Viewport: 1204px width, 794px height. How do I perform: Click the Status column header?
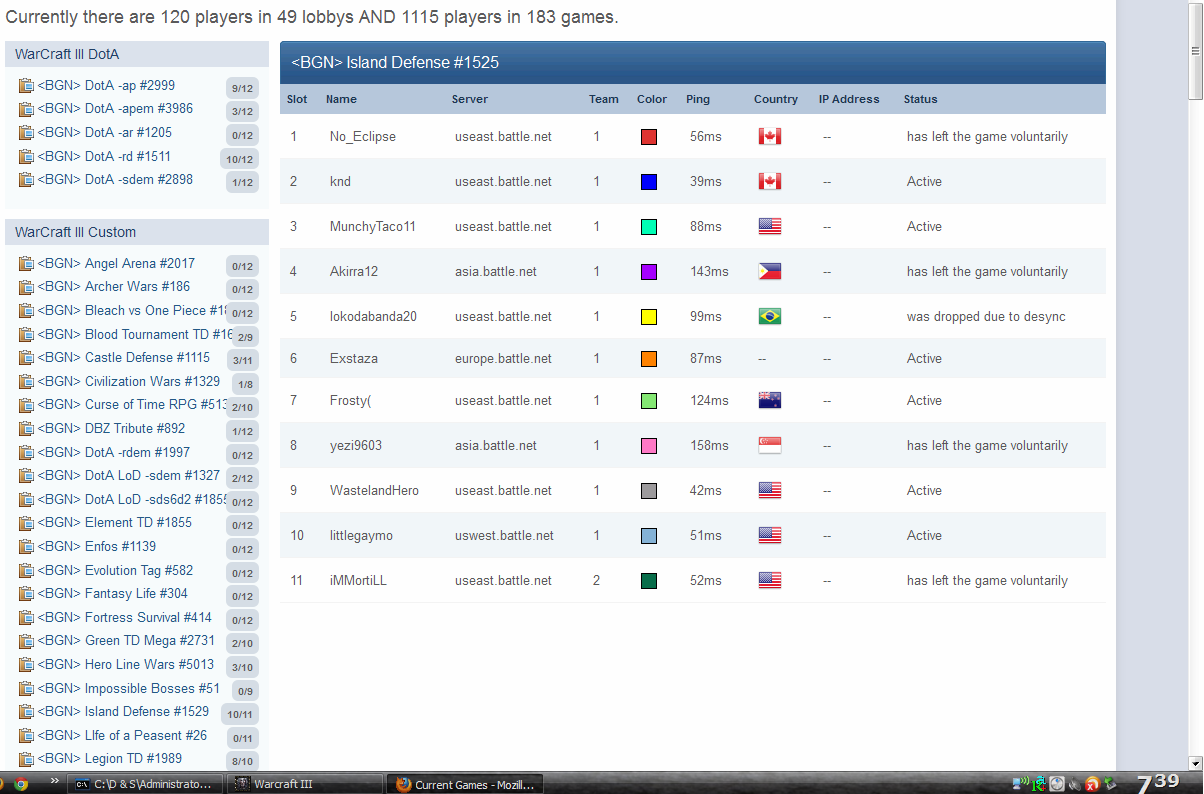click(x=920, y=99)
